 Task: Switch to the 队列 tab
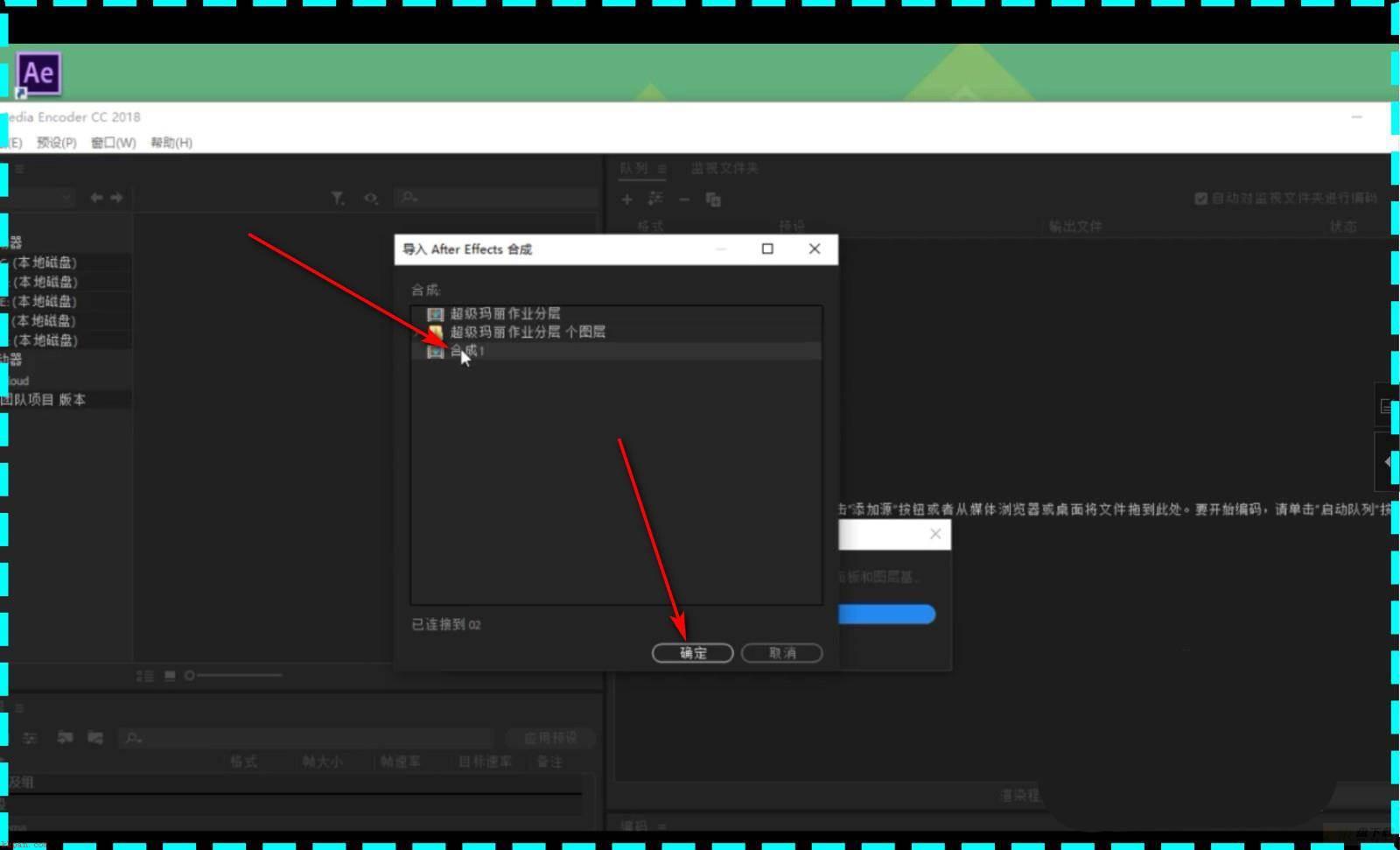pos(634,168)
